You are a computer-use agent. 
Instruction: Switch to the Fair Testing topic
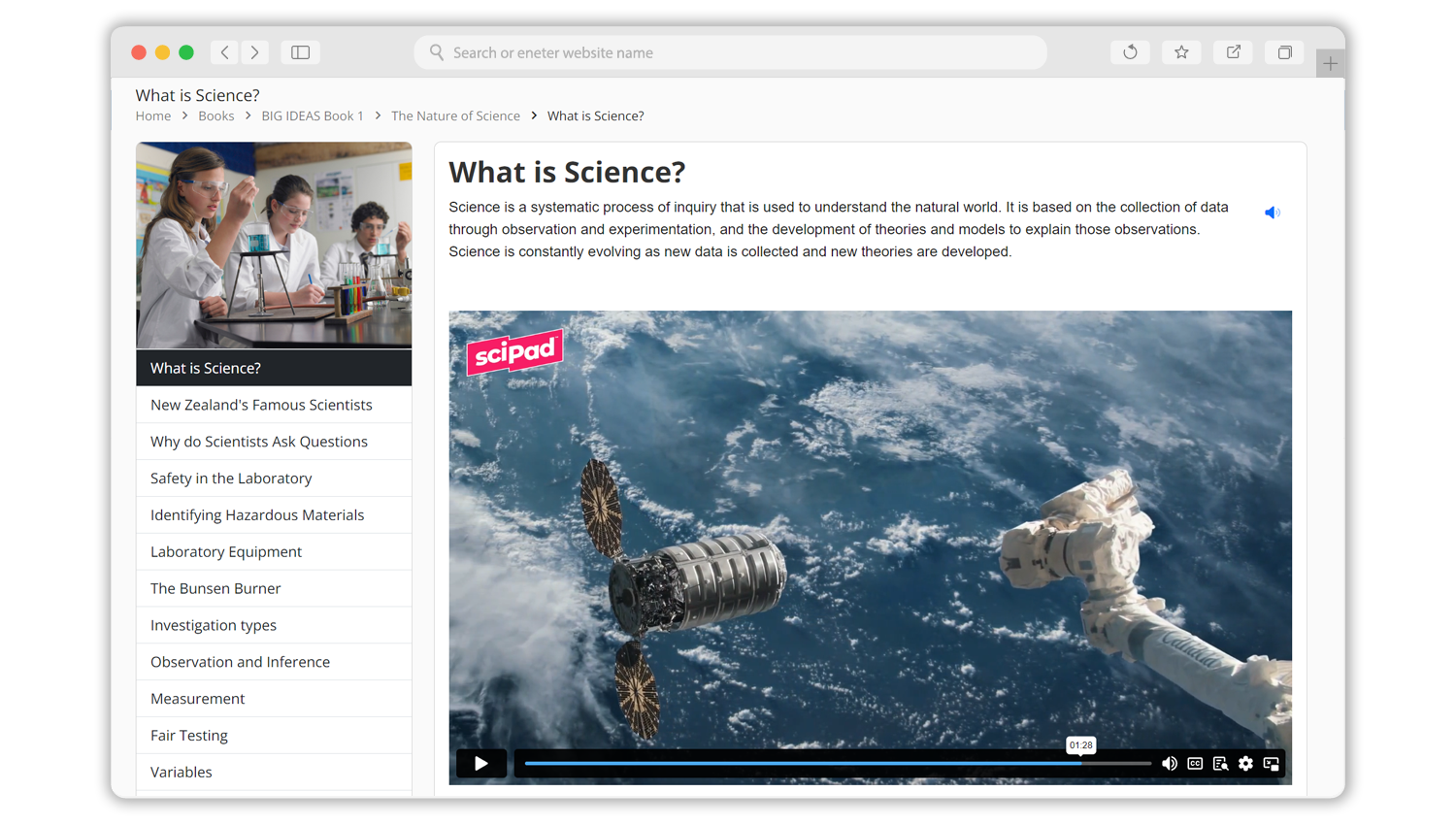click(x=189, y=735)
